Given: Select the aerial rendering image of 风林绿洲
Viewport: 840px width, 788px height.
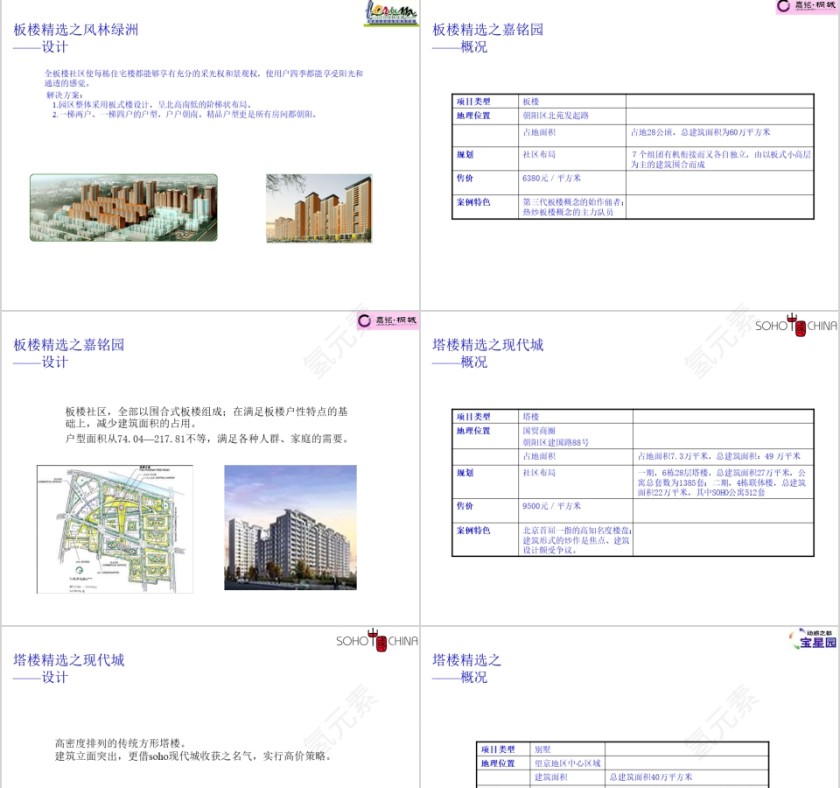Looking at the screenshot, I should click(123, 208).
